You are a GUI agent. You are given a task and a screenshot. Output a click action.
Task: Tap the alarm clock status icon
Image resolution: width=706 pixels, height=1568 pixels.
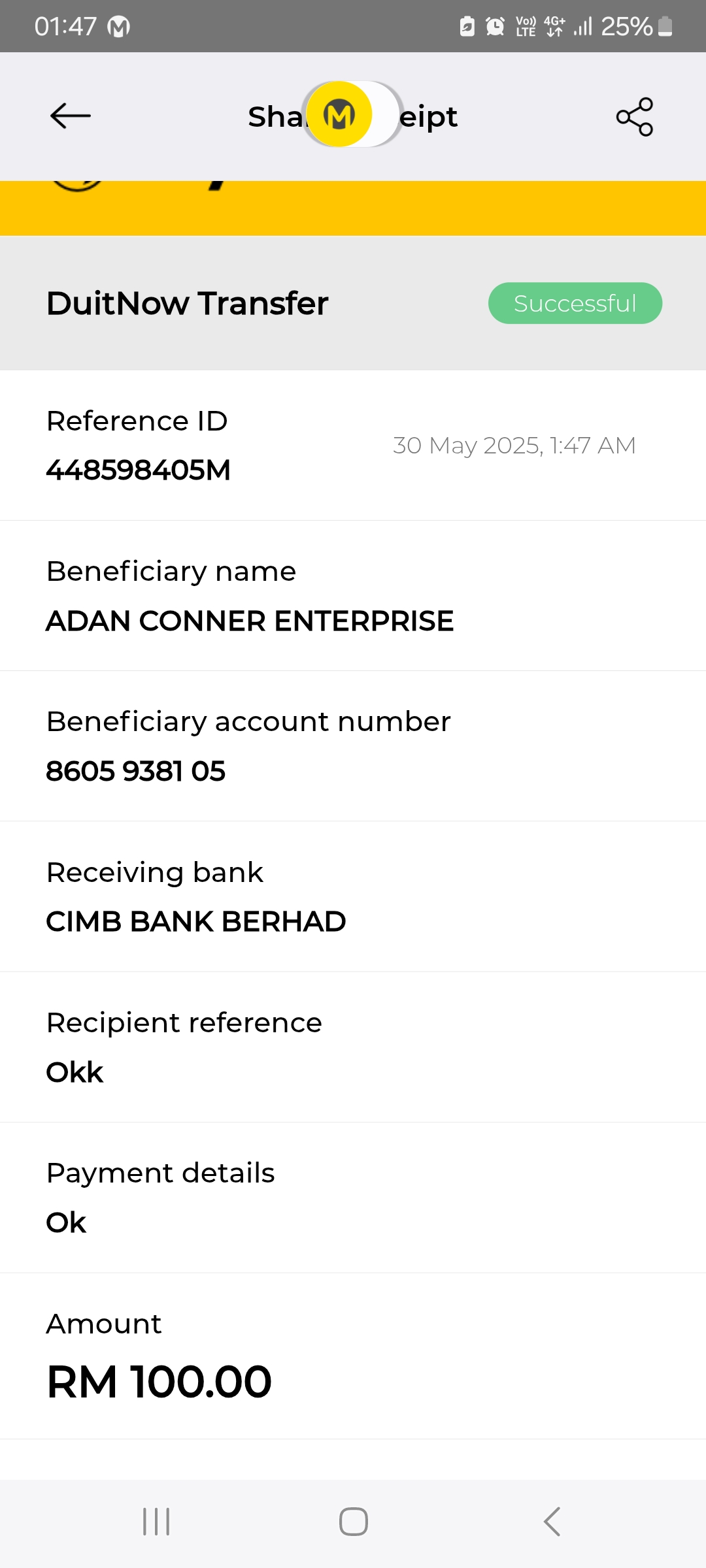(495, 27)
